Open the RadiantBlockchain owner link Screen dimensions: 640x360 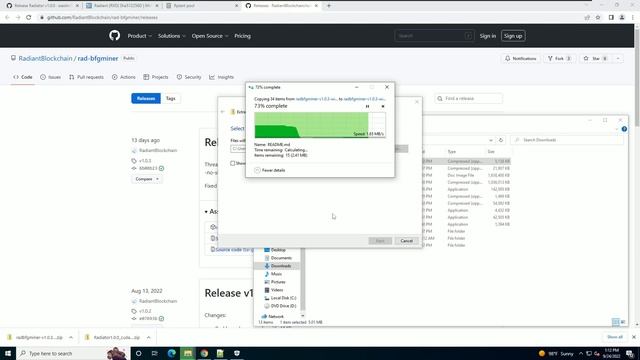coord(45,58)
